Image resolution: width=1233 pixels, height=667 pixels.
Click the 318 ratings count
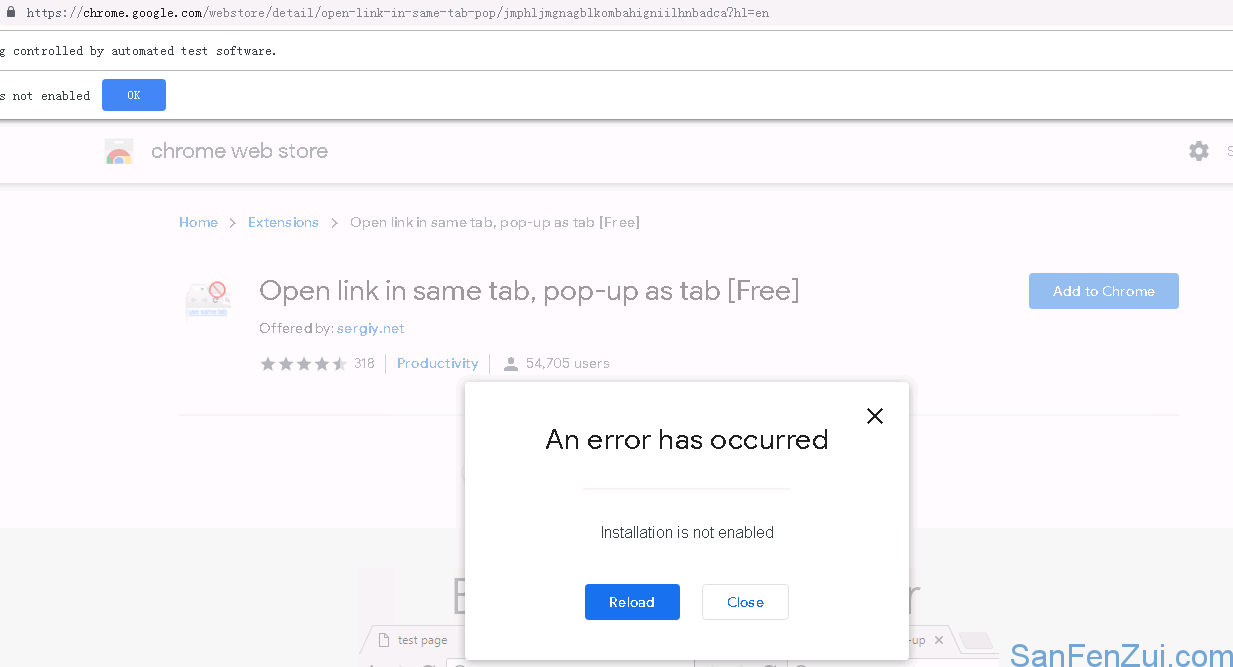click(x=364, y=363)
